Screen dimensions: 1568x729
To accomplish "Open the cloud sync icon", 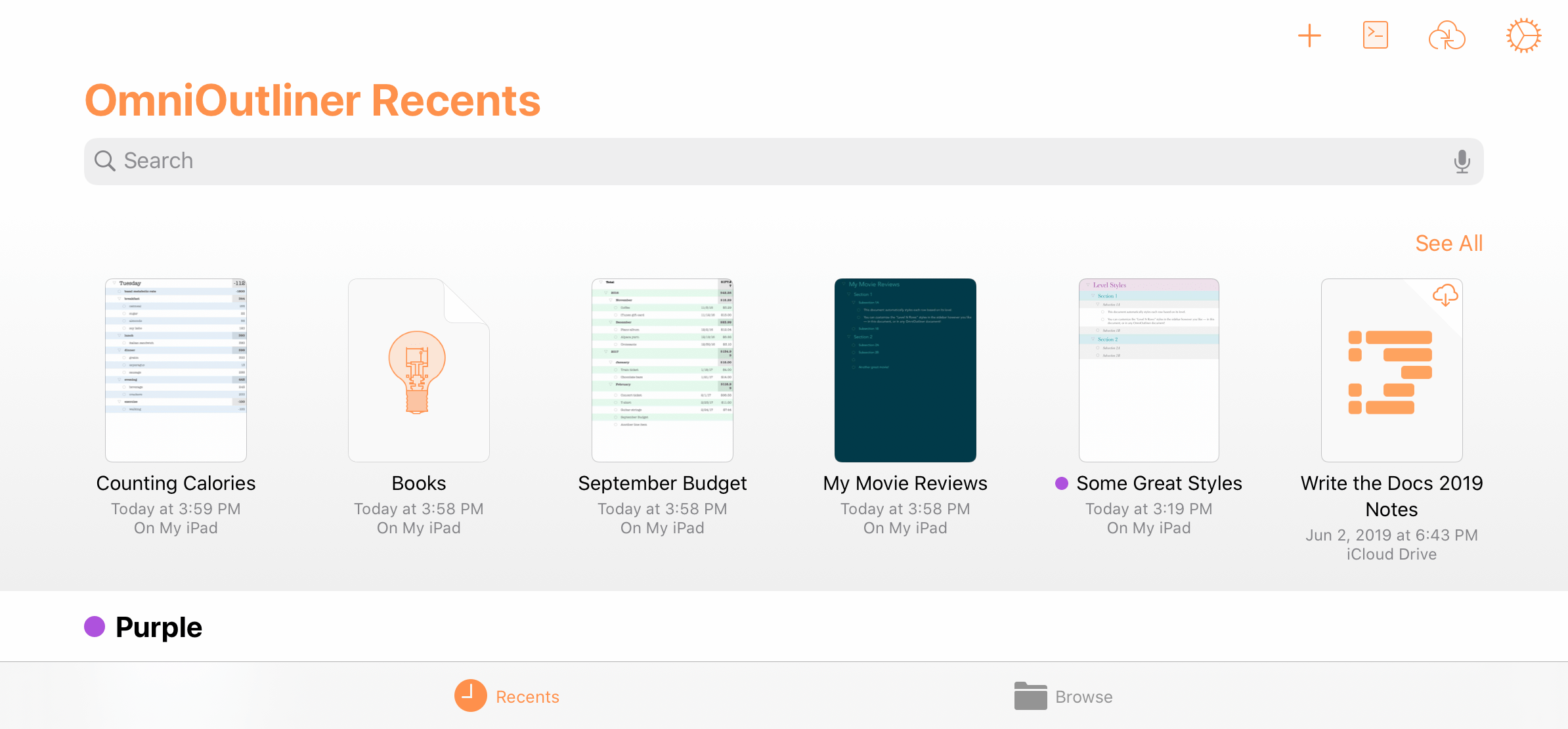I will point(1447,35).
